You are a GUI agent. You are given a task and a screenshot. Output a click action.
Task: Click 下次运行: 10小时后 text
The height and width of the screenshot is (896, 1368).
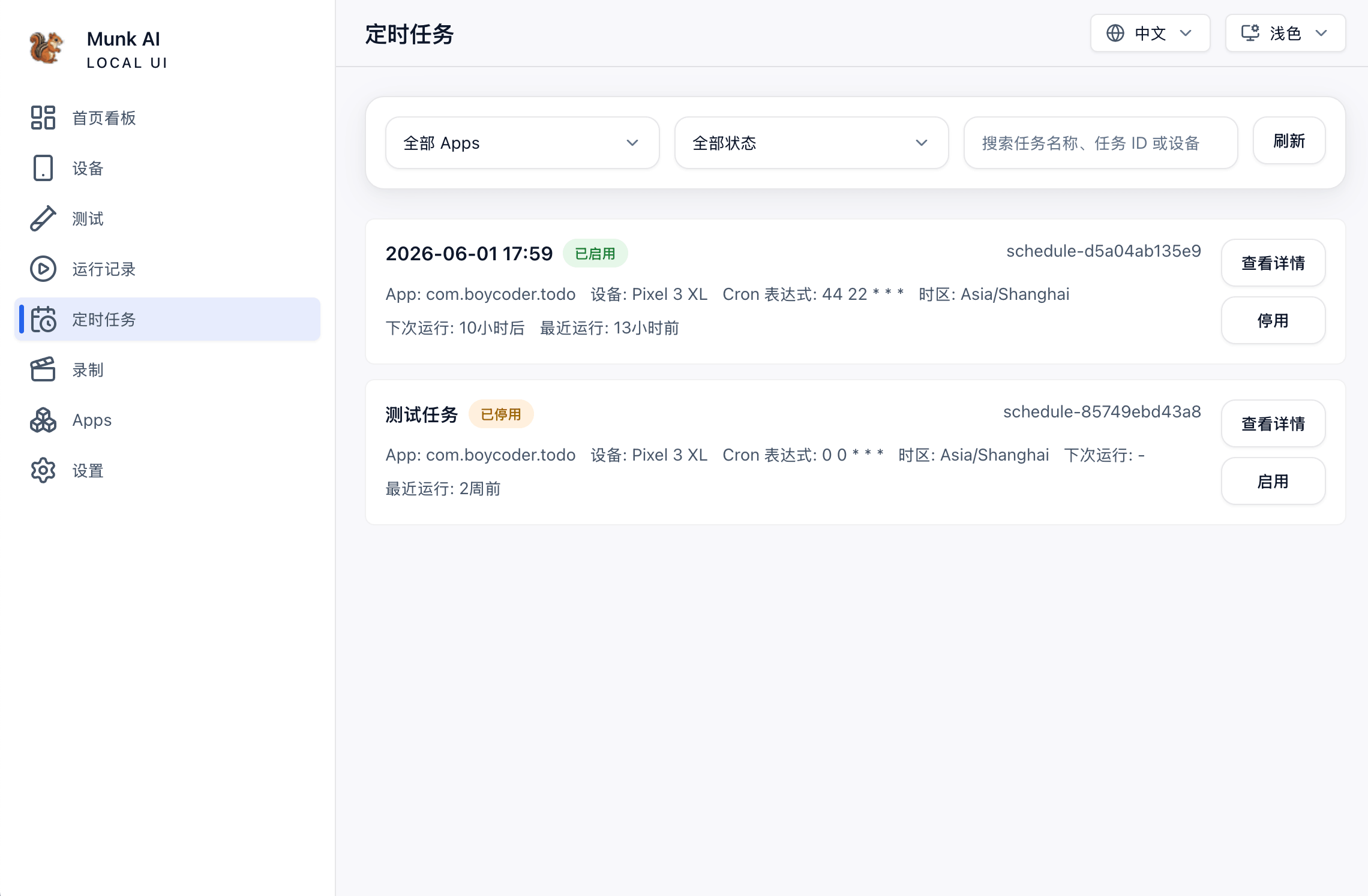(455, 328)
